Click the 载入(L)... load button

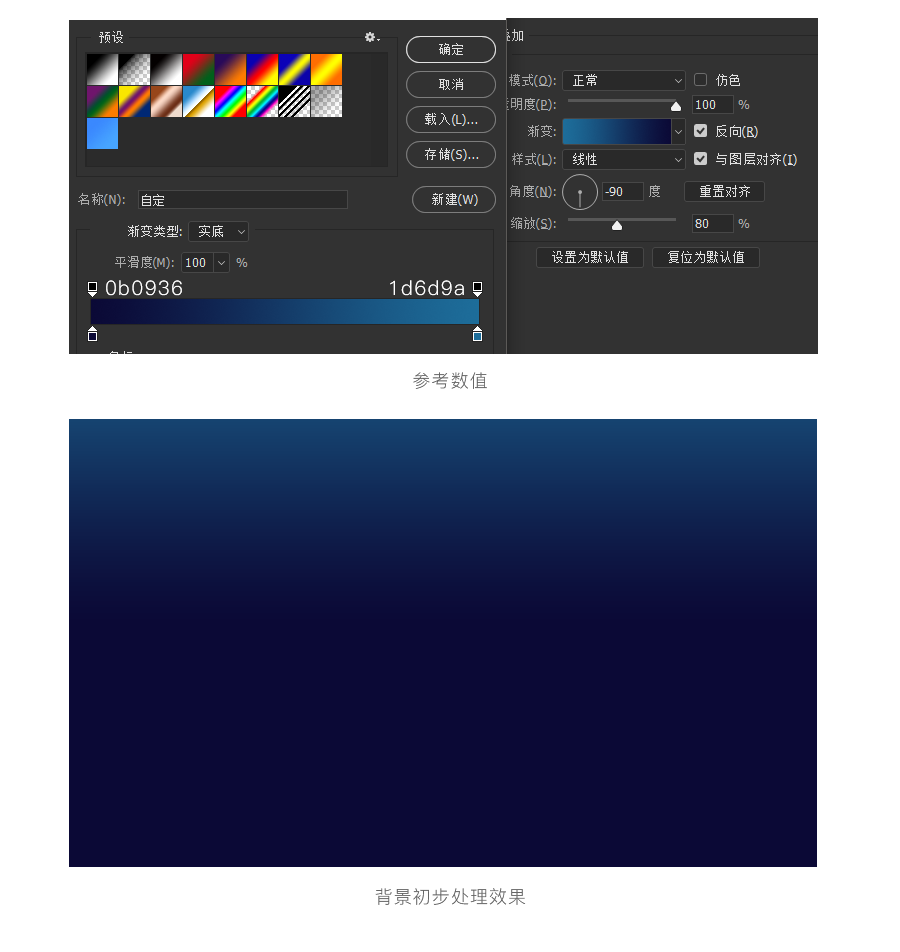(x=451, y=119)
